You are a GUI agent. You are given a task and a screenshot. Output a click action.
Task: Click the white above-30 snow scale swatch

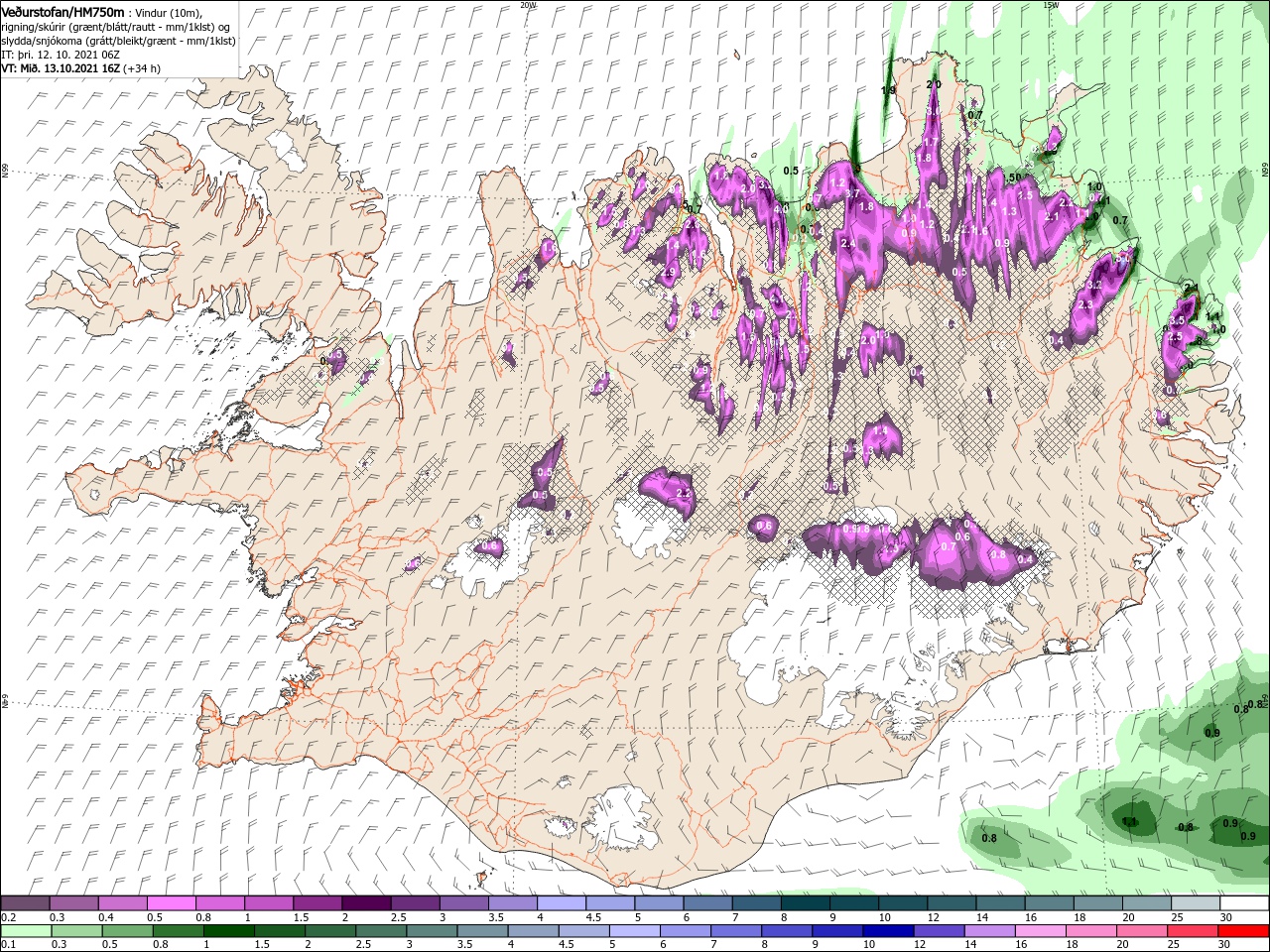pyautogui.click(x=1243, y=903)
